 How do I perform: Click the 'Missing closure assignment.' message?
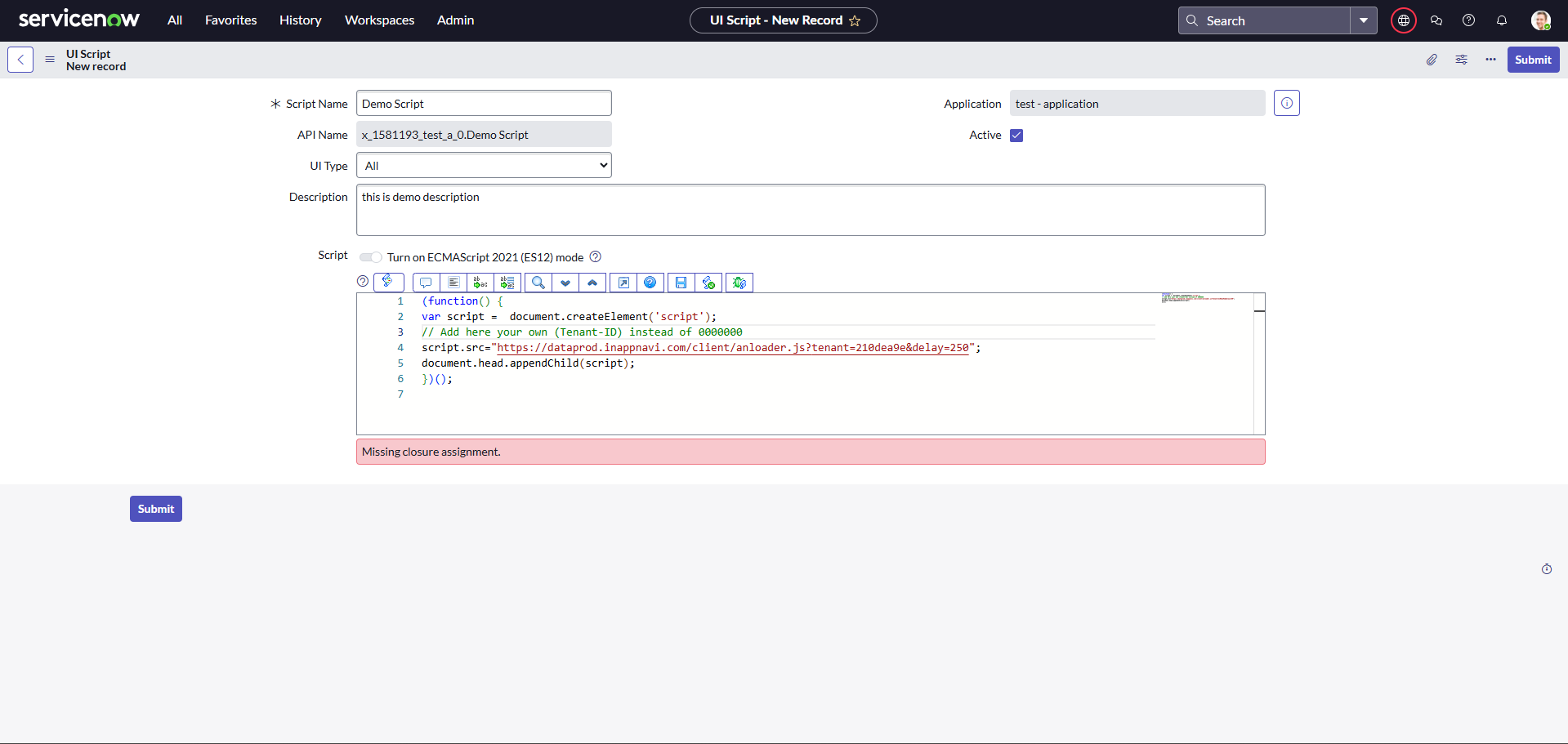811,452
